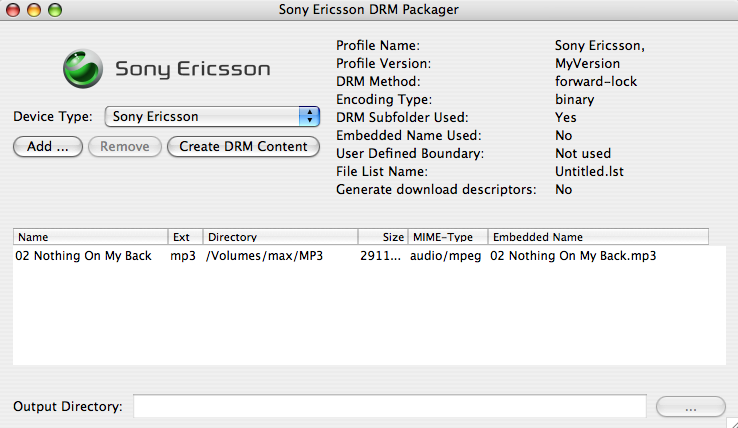
Task: Click the audio/mpeg MIME-Type cell
Action: (x=446, y=256)
